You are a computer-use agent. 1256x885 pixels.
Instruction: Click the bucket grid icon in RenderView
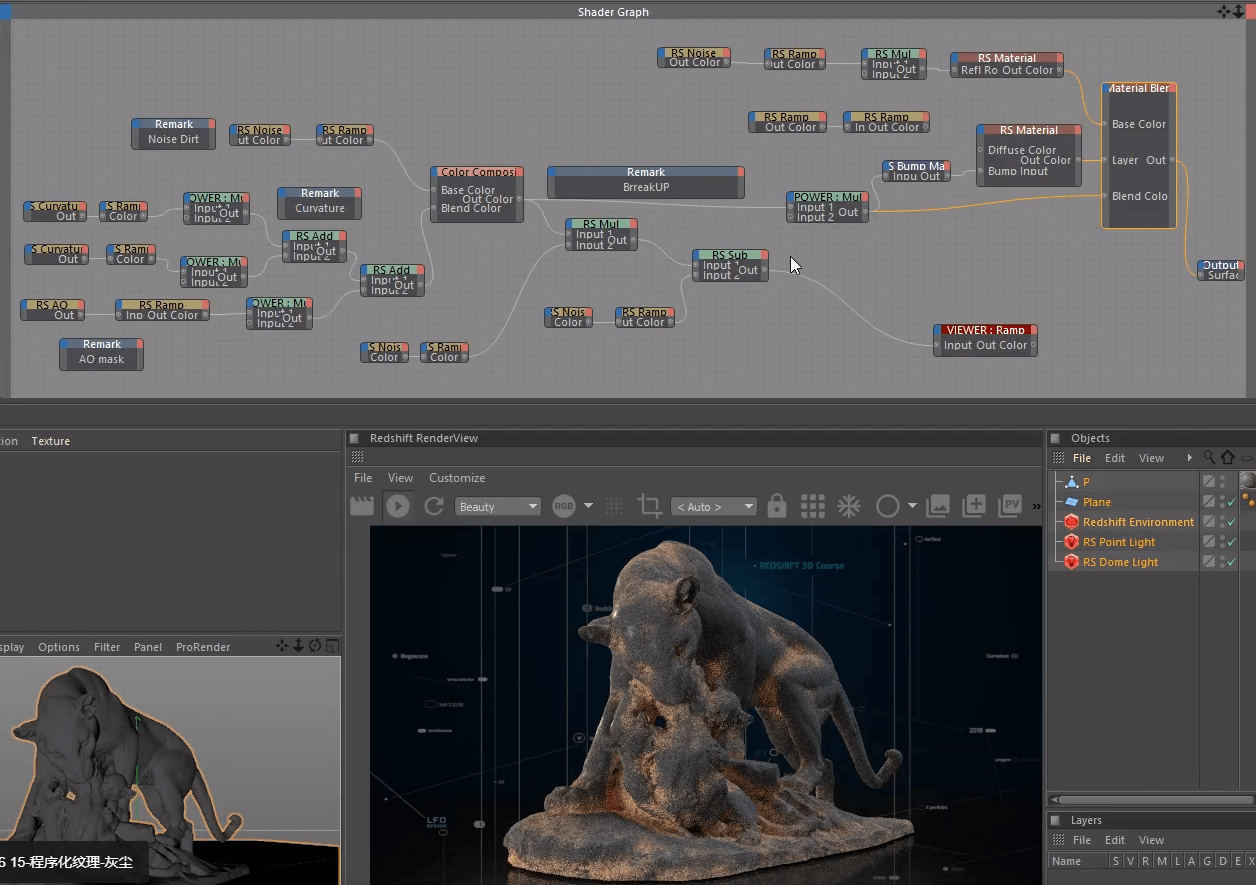click(x=813, y=507)
